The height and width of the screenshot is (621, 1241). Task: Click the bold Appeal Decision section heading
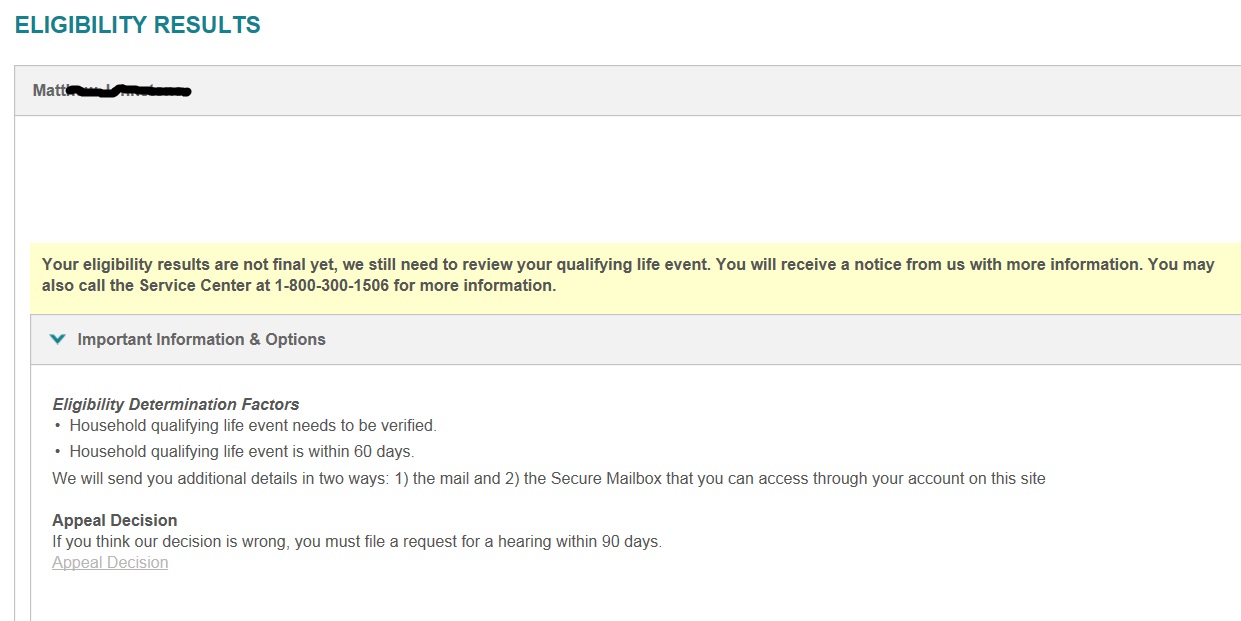(x=115, y=520)
